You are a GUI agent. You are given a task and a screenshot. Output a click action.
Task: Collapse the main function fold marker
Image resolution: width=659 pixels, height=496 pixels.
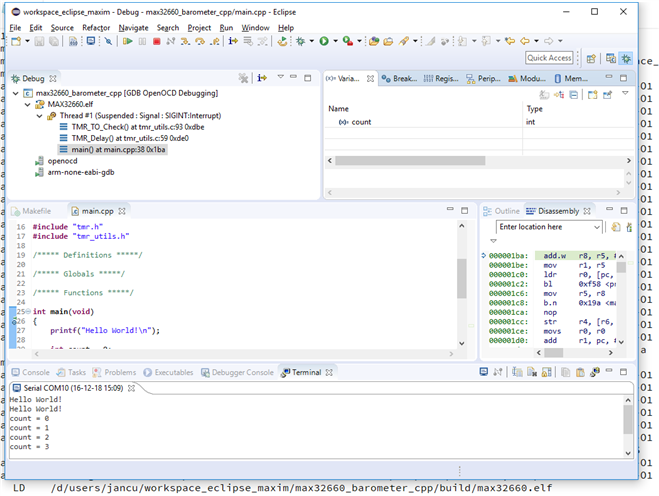[28, 312]
